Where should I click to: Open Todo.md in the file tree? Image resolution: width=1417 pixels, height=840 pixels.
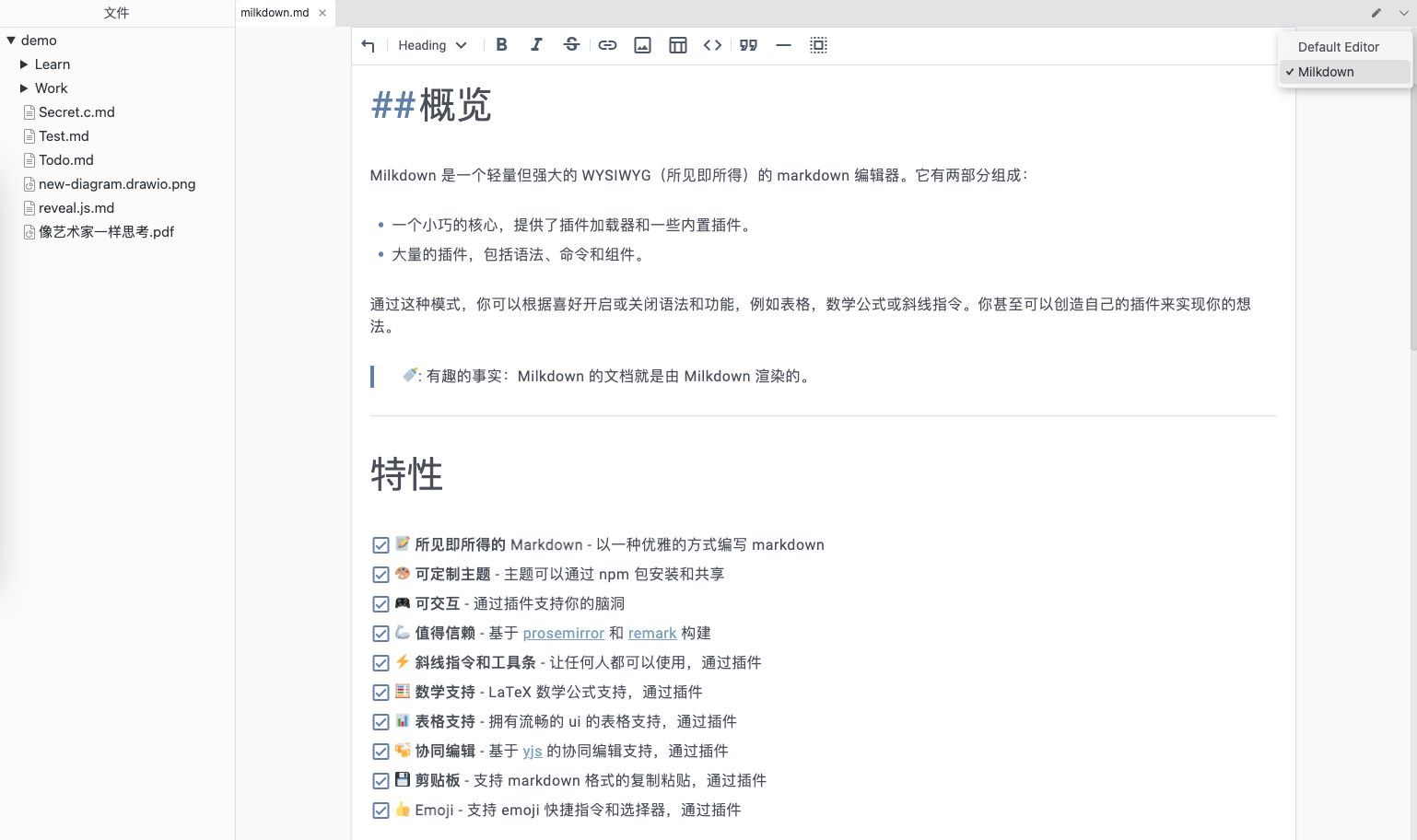66,160
